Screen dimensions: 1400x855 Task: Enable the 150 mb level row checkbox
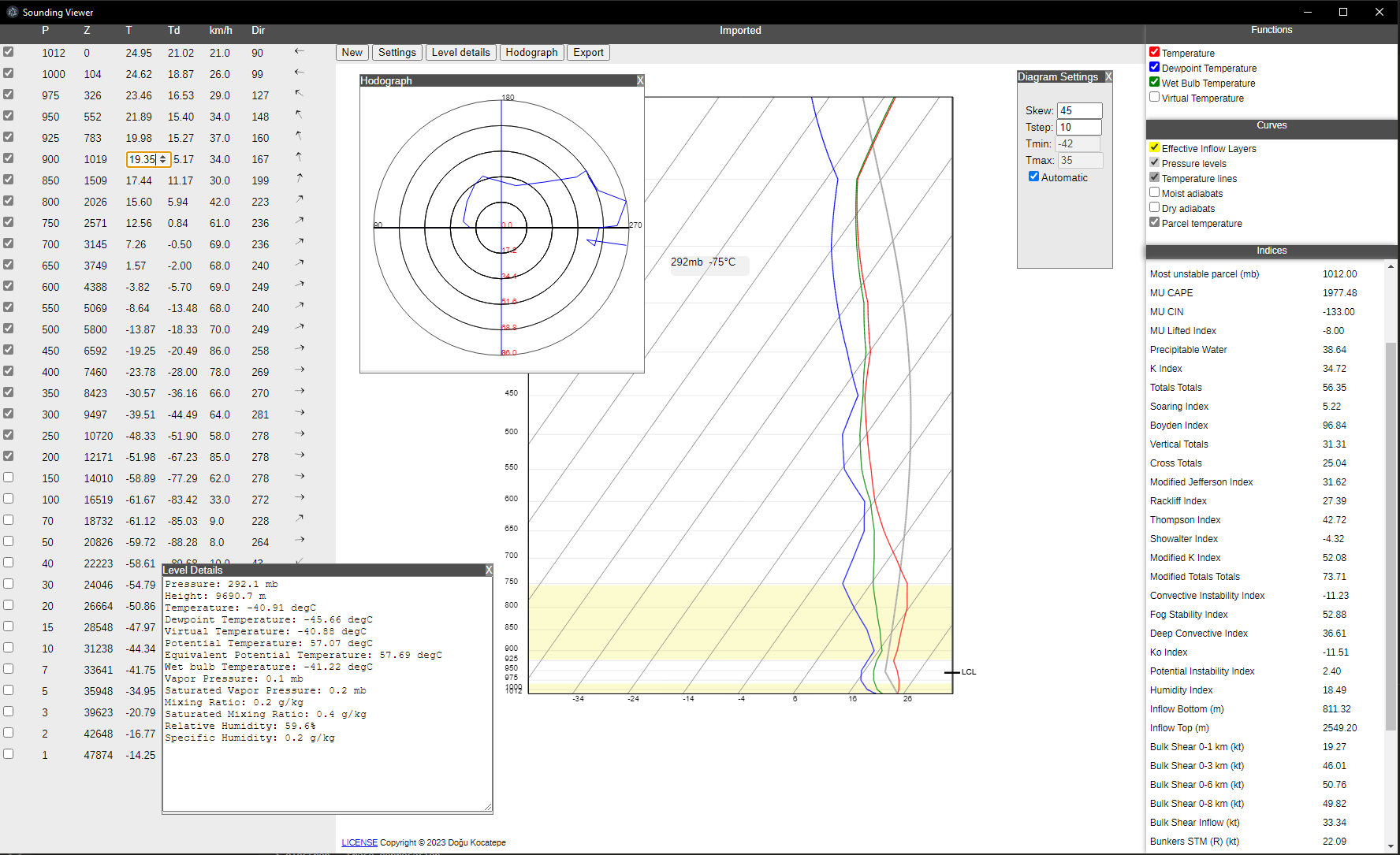coord(9,478)
